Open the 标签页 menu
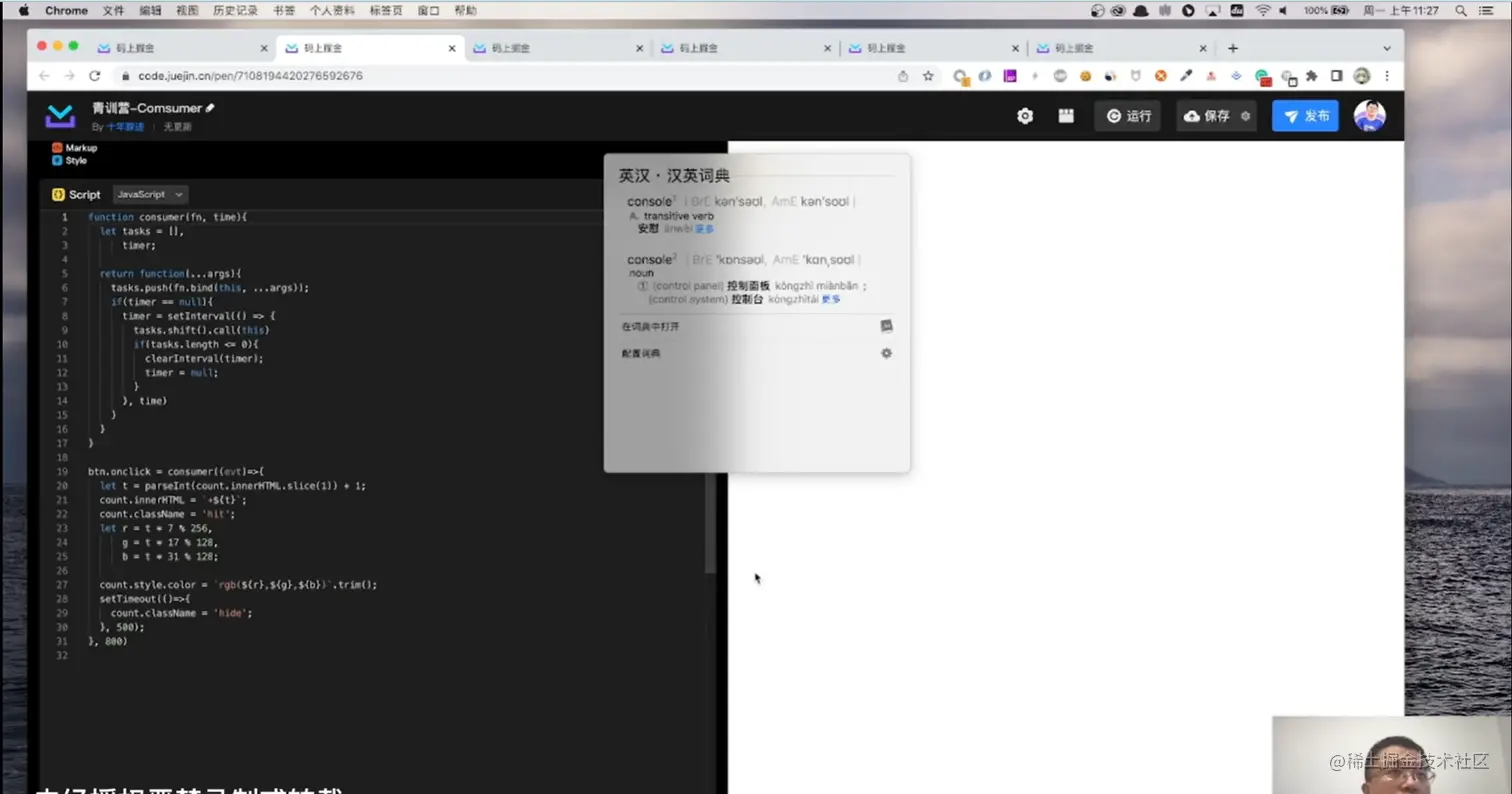The width and height of the screenshot is (1512, 794). click(385, 10)
